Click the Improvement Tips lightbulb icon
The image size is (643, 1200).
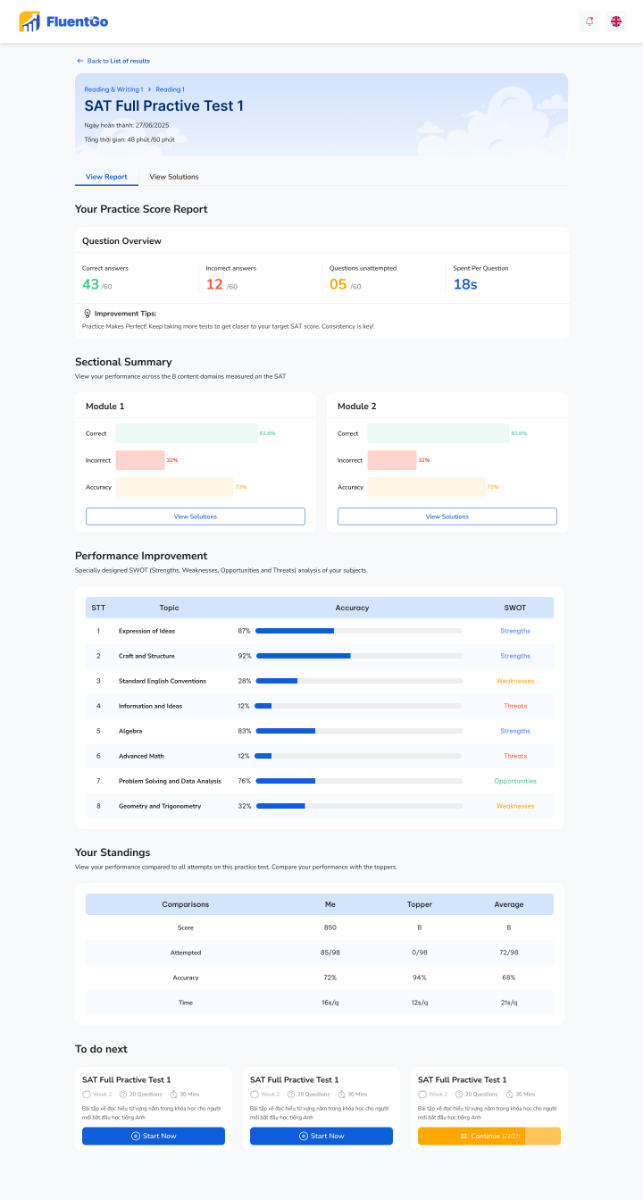88,313
